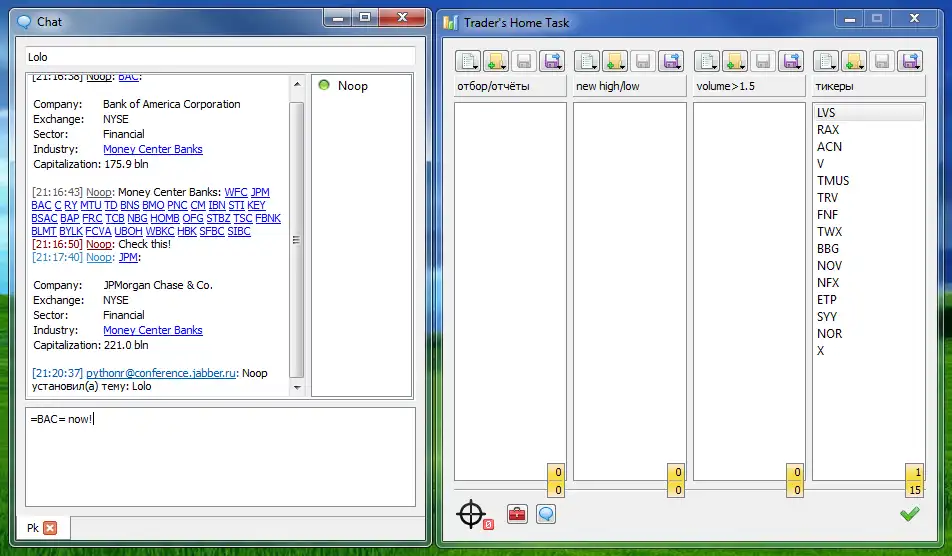This screenshot has height=556, width=952.
Task: Select V in the тикеры list
Action: click(x=869, y=164)
